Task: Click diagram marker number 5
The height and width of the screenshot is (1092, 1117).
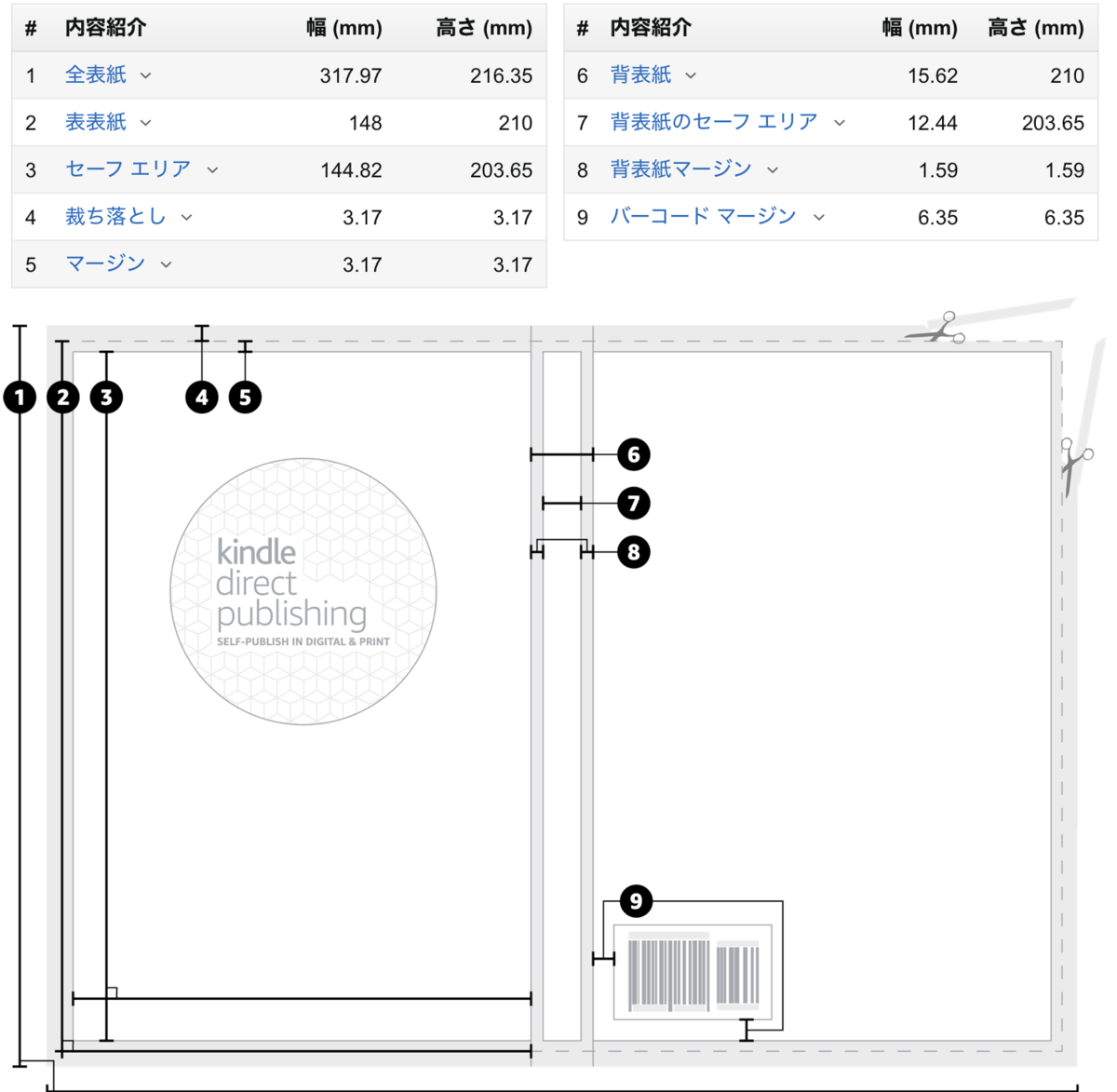Action: [x=245, y=398]
